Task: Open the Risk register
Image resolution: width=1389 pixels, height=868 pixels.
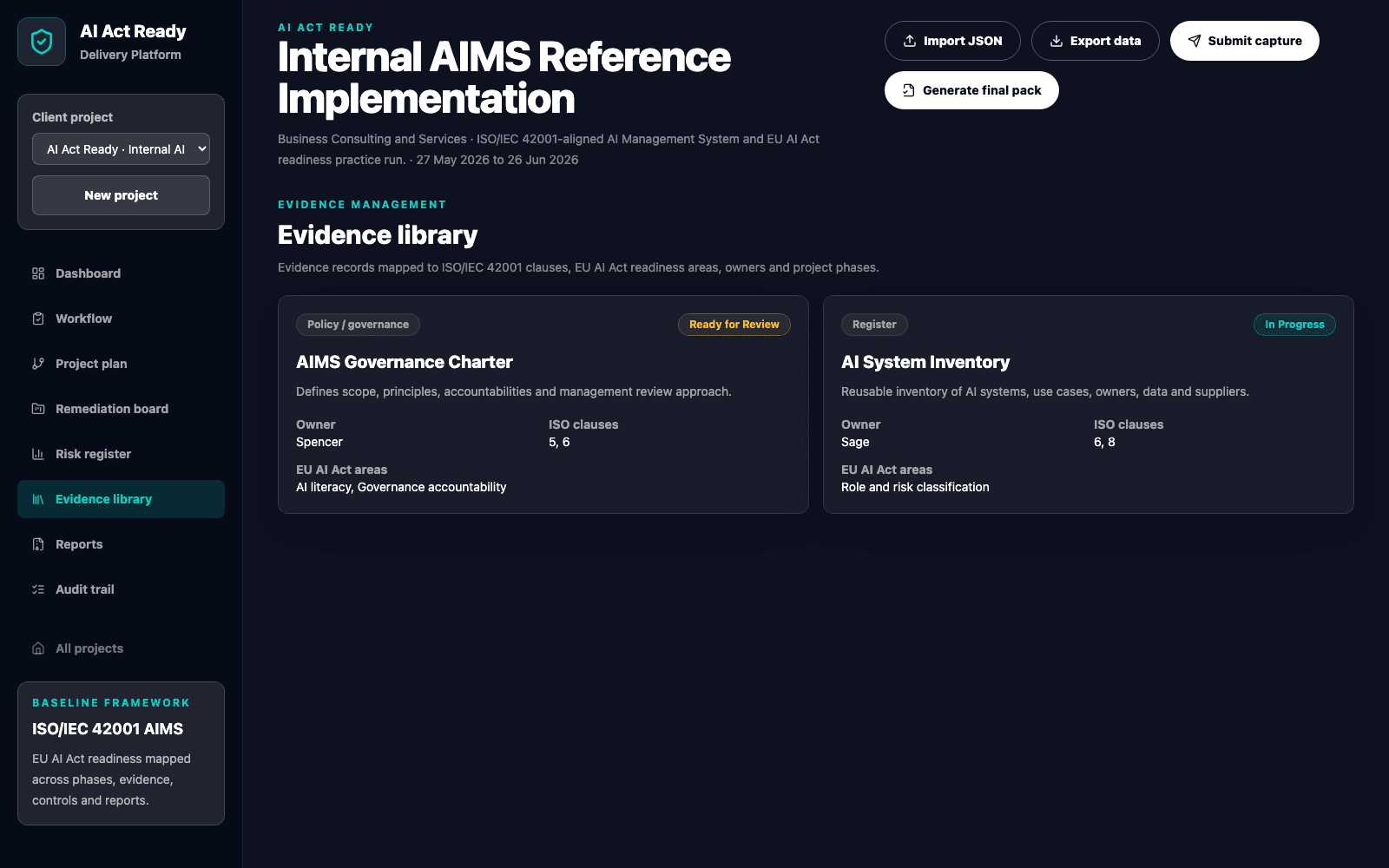Action: (121, 454)
